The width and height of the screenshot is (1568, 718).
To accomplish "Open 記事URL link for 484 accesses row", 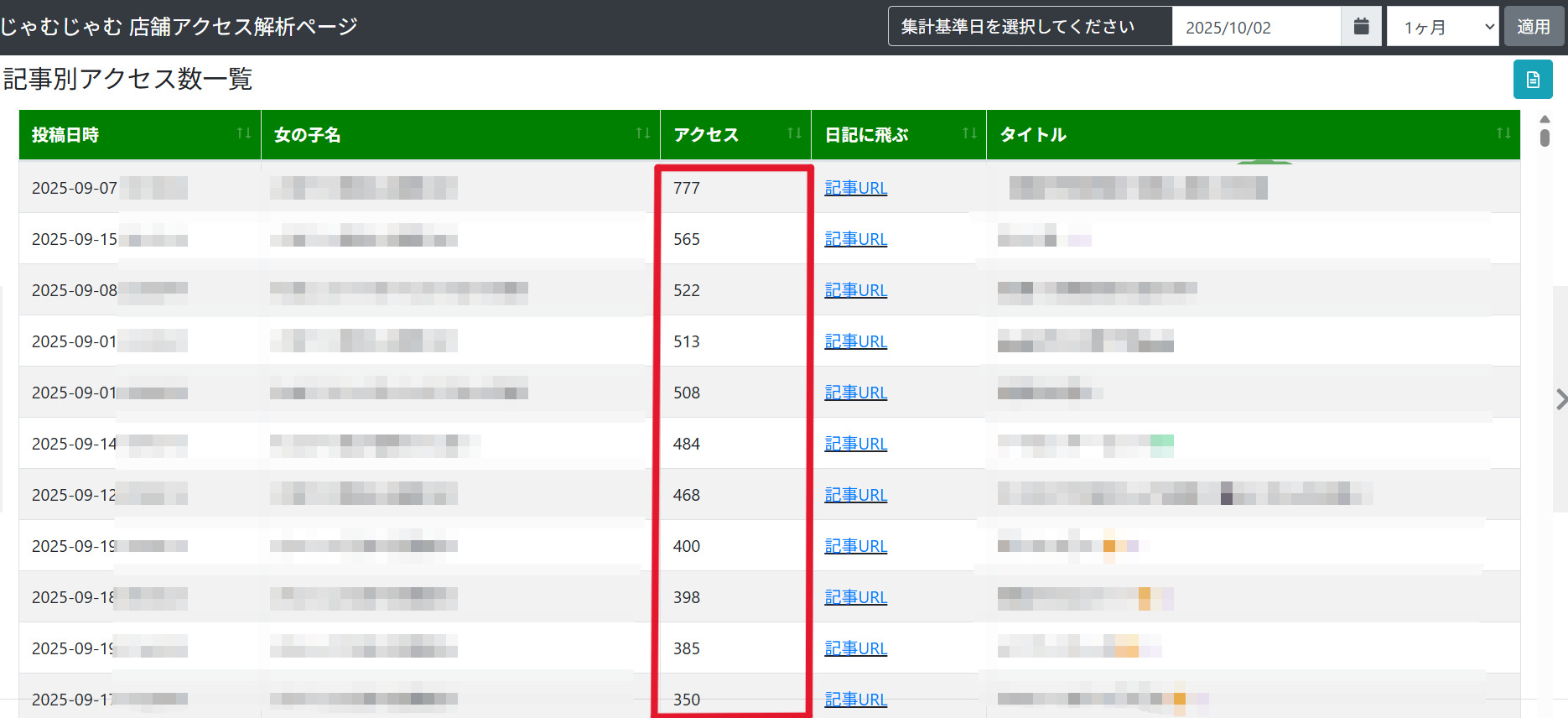I will coord(855,444).
